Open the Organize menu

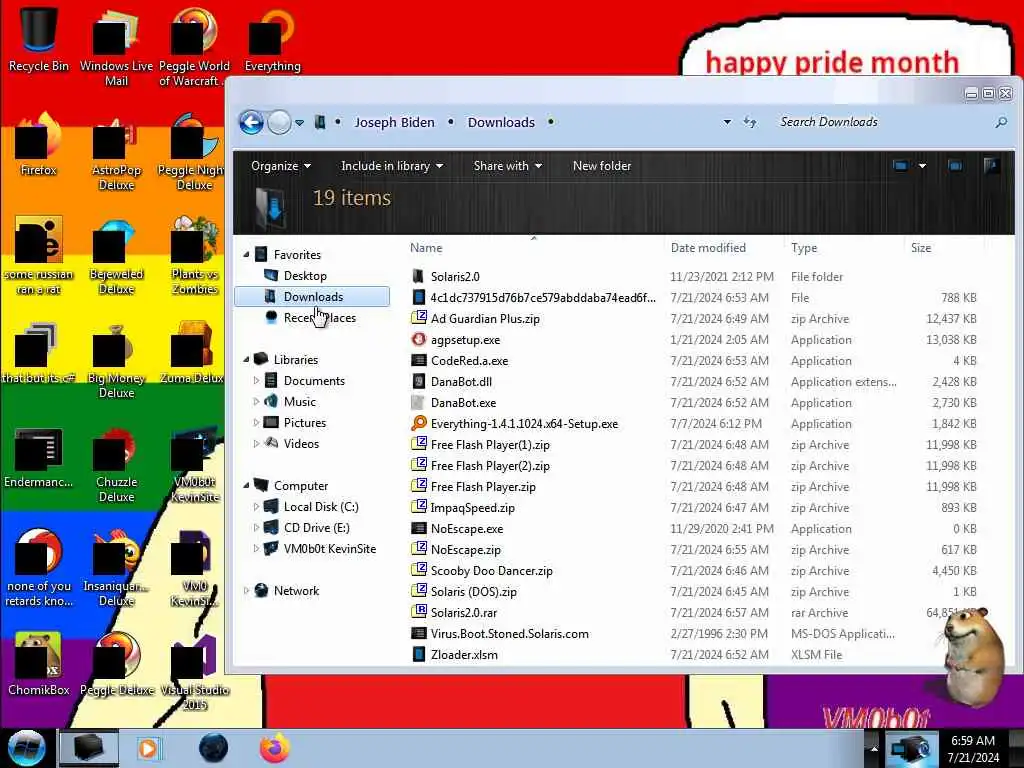(x=281, y=166)
